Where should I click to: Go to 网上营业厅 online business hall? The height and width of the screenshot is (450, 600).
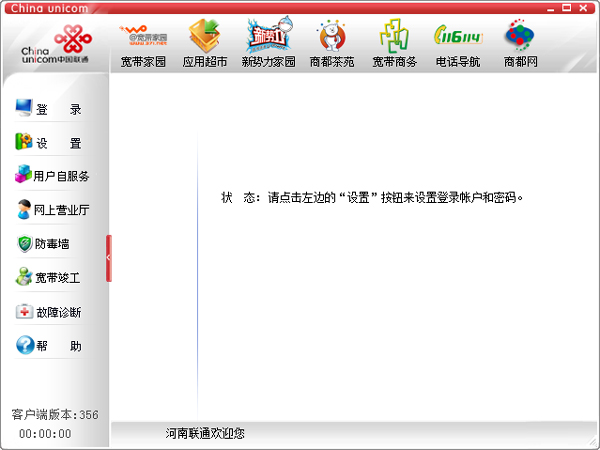(55, 210)
